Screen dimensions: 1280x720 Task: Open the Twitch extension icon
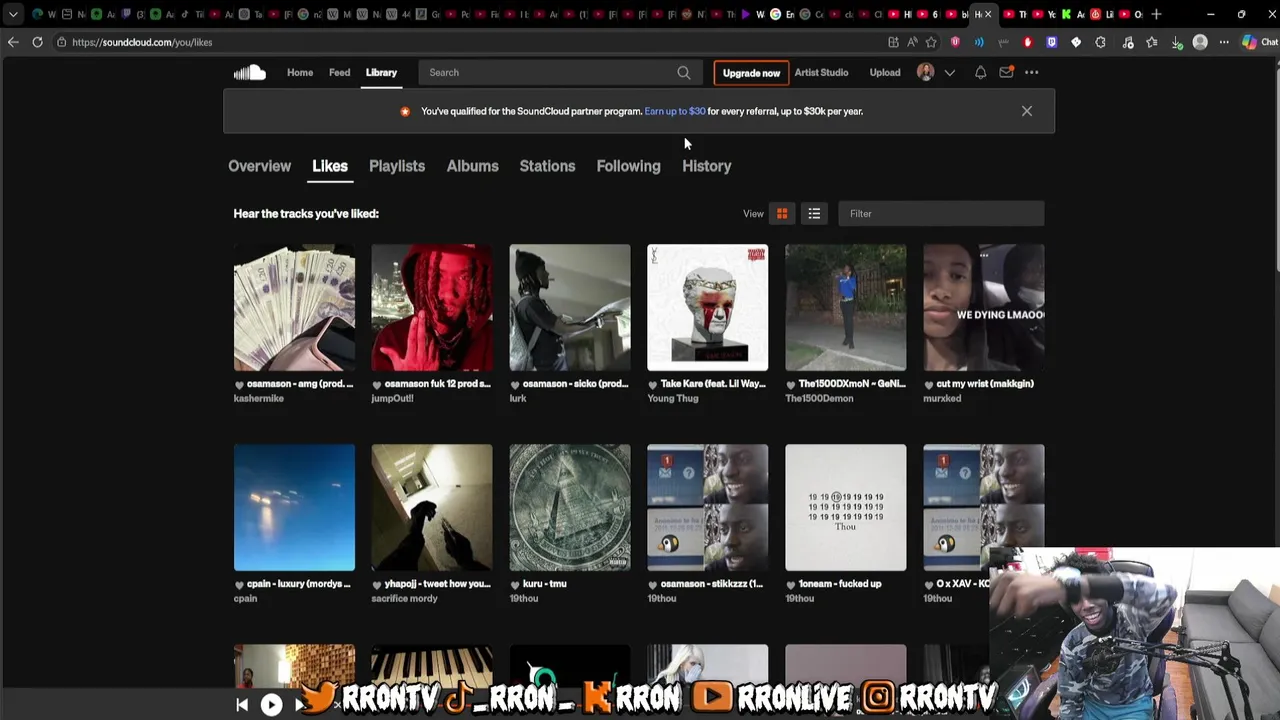[x=1051, y=42]
